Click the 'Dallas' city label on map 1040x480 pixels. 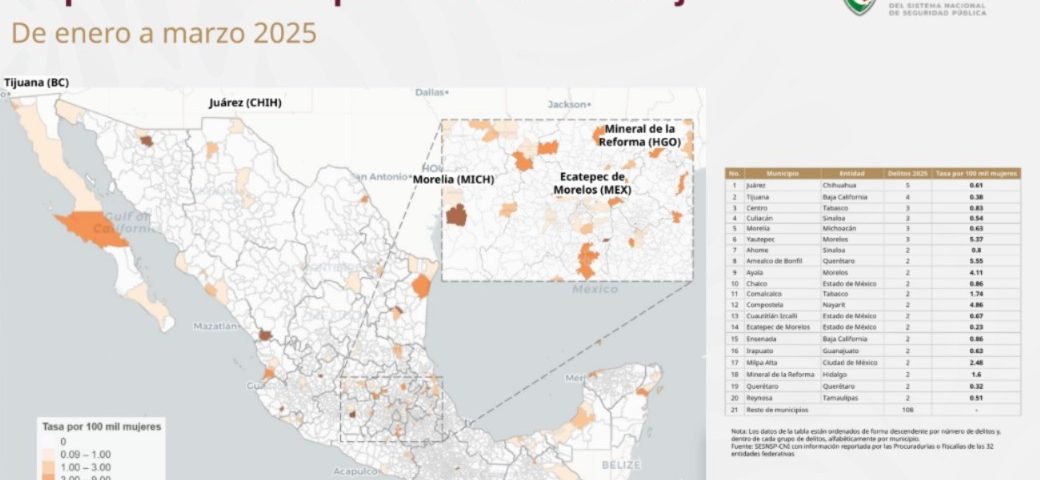click(432, 92)
